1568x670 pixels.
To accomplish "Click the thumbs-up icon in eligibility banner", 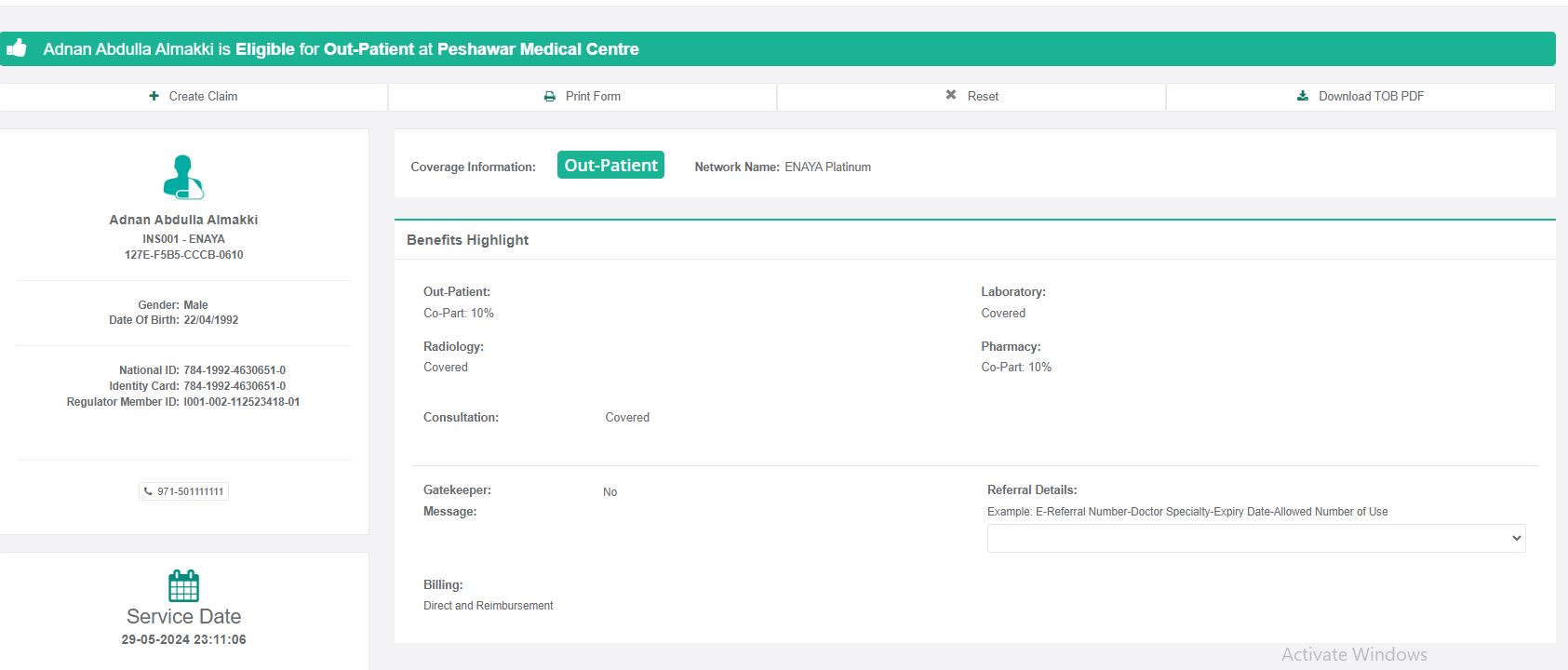I will [17, 48].
